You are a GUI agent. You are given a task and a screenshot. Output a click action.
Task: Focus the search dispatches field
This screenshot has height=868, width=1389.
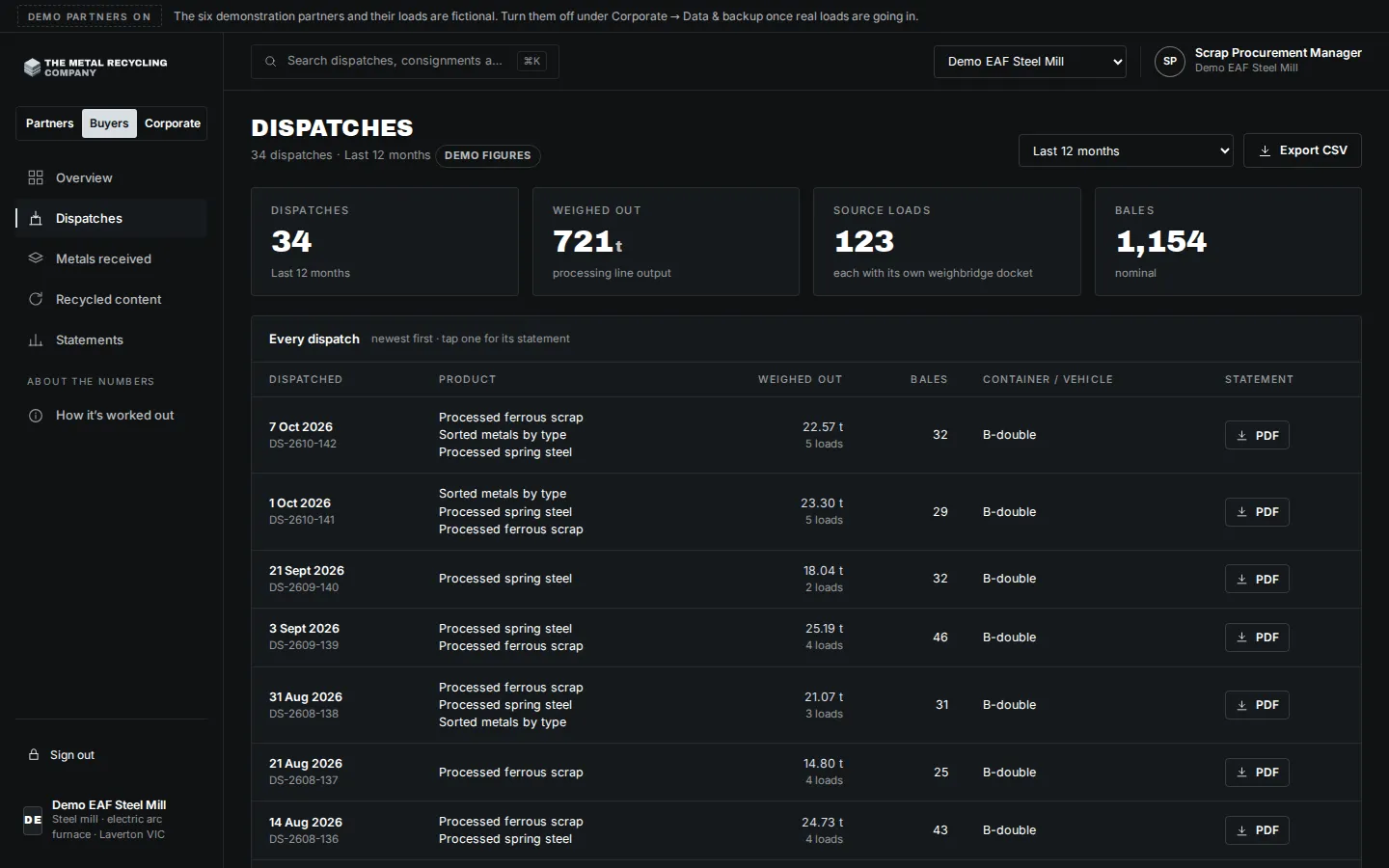coord(405,61)
